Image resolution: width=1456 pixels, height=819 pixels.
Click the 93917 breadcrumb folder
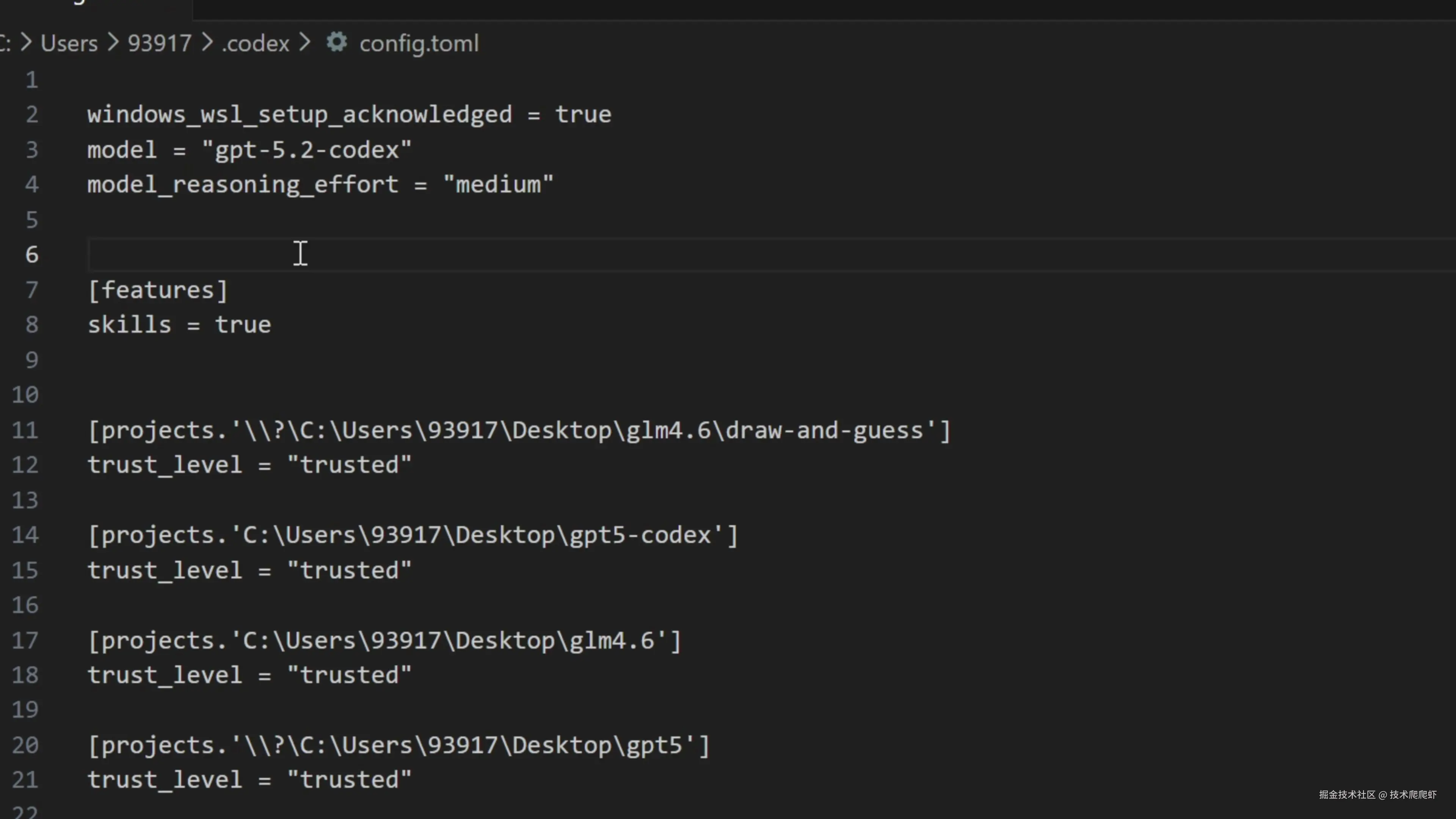click(x=159, y=44)
